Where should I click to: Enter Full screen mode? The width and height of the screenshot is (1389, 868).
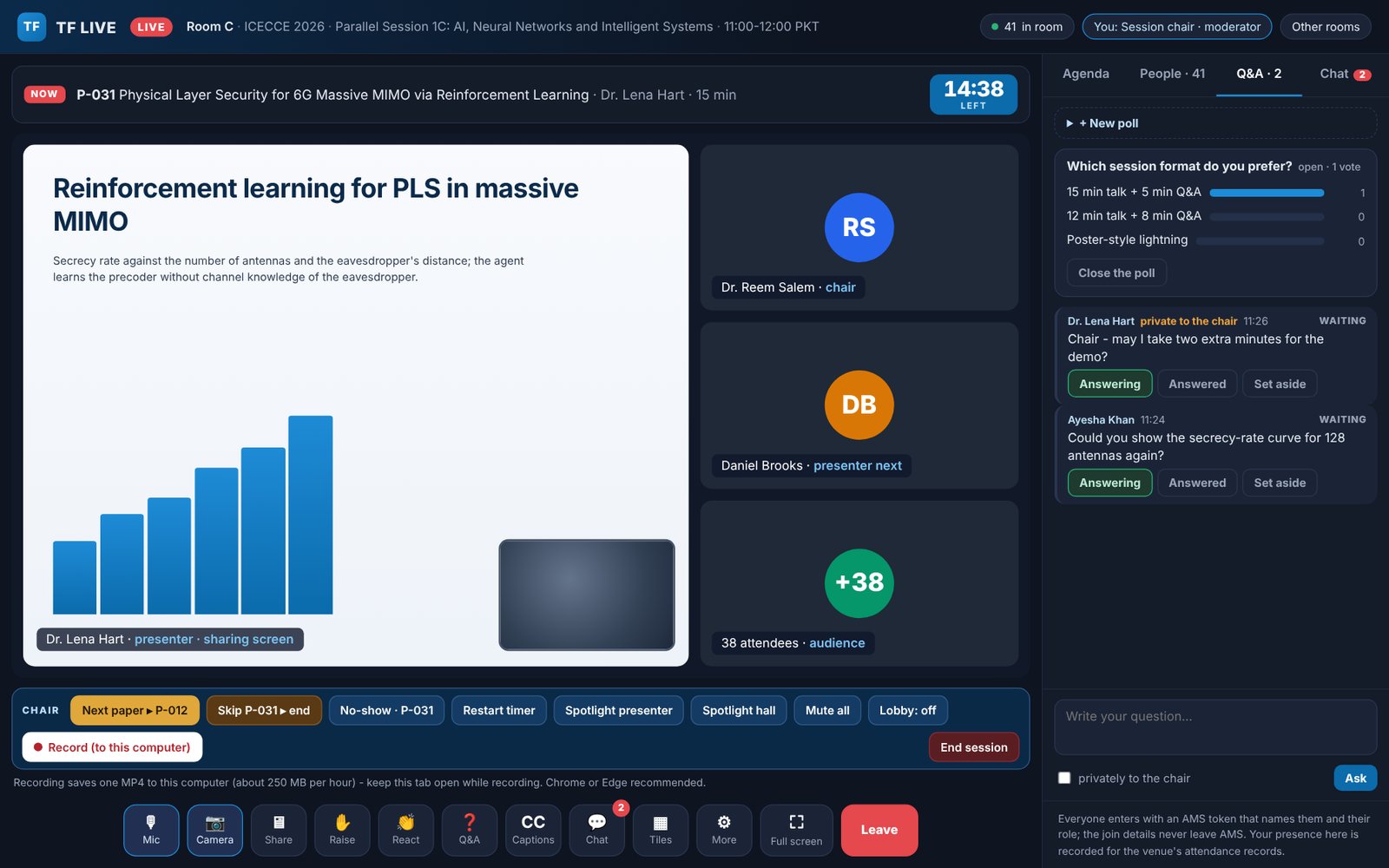pyautogui.click(x=796, y=830)
